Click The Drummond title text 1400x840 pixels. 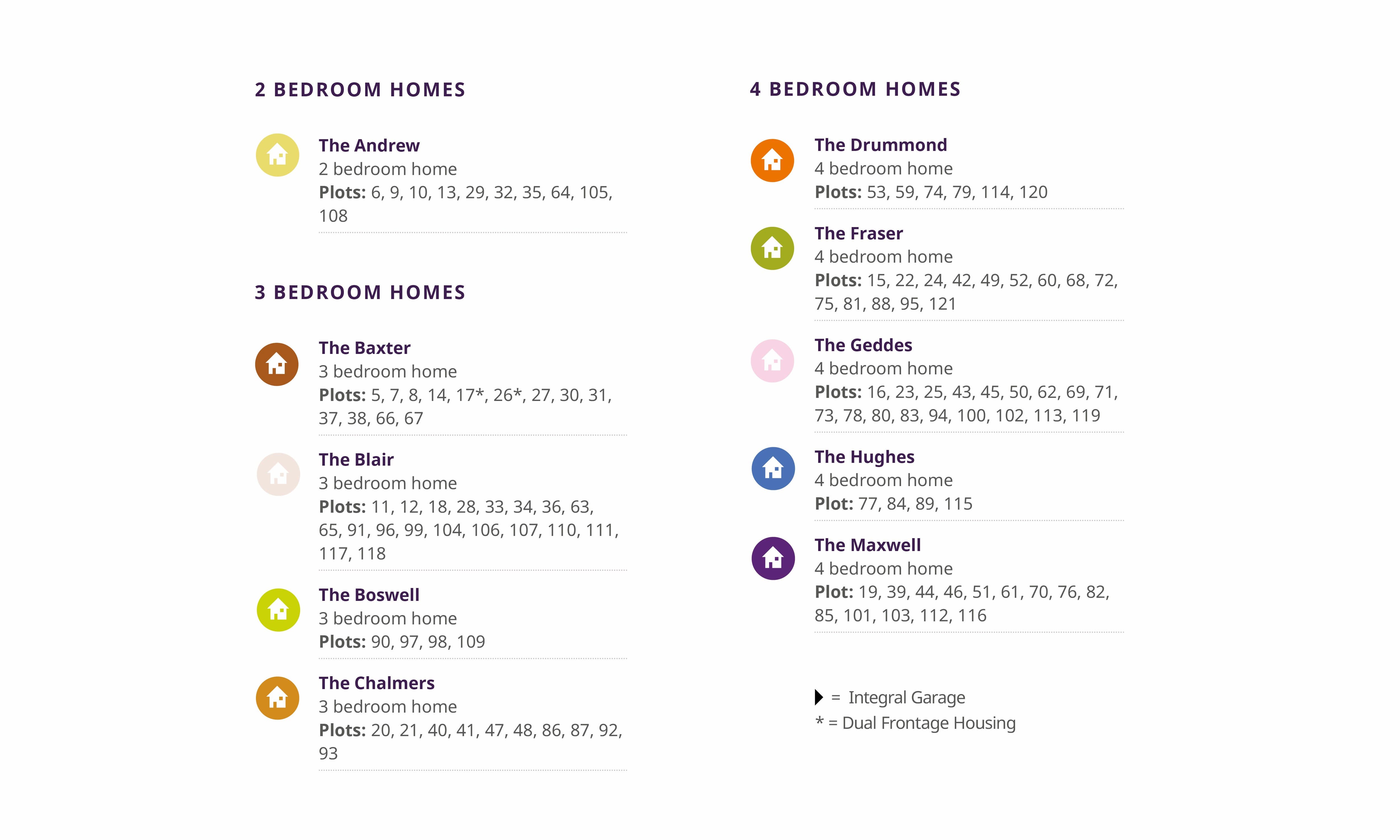tap(881, 145)
